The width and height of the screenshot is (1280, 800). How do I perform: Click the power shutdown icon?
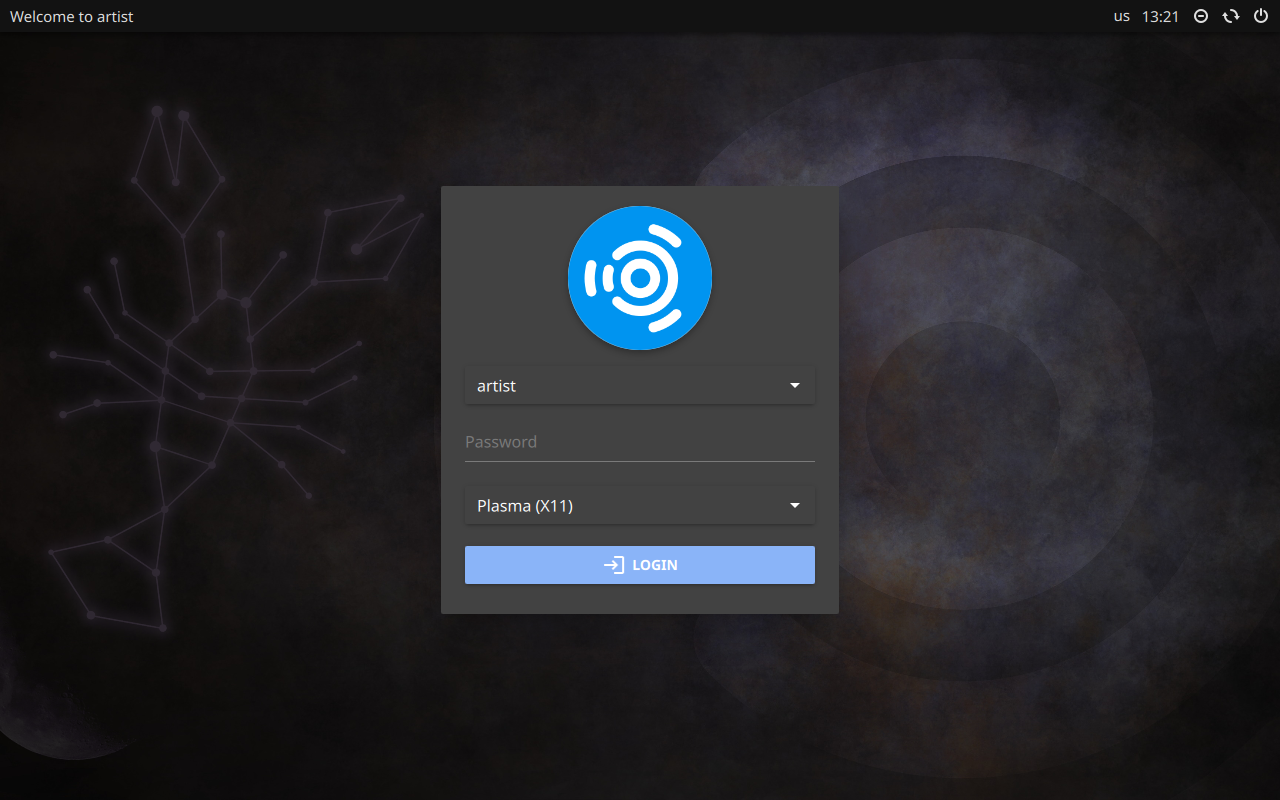1261,16
